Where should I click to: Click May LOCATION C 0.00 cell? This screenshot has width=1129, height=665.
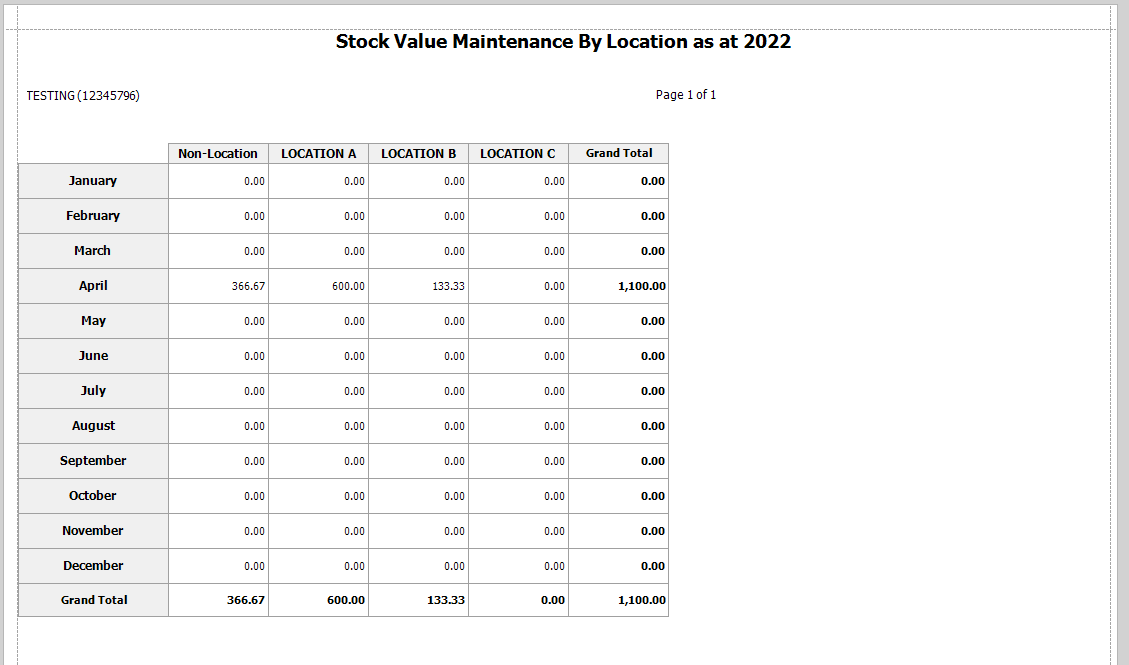[x=518, y=321]
